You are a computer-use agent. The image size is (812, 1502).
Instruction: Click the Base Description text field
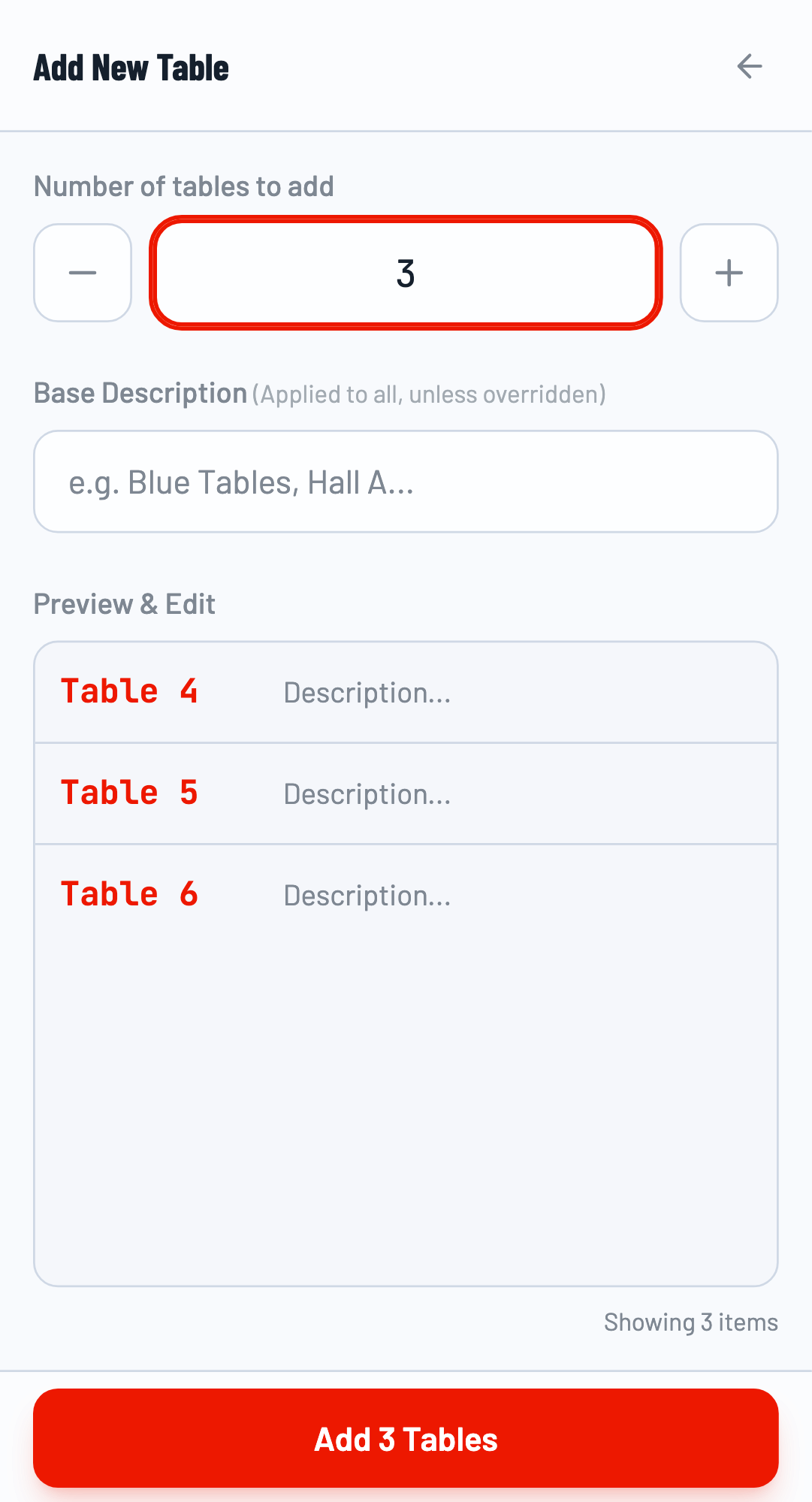406,481
